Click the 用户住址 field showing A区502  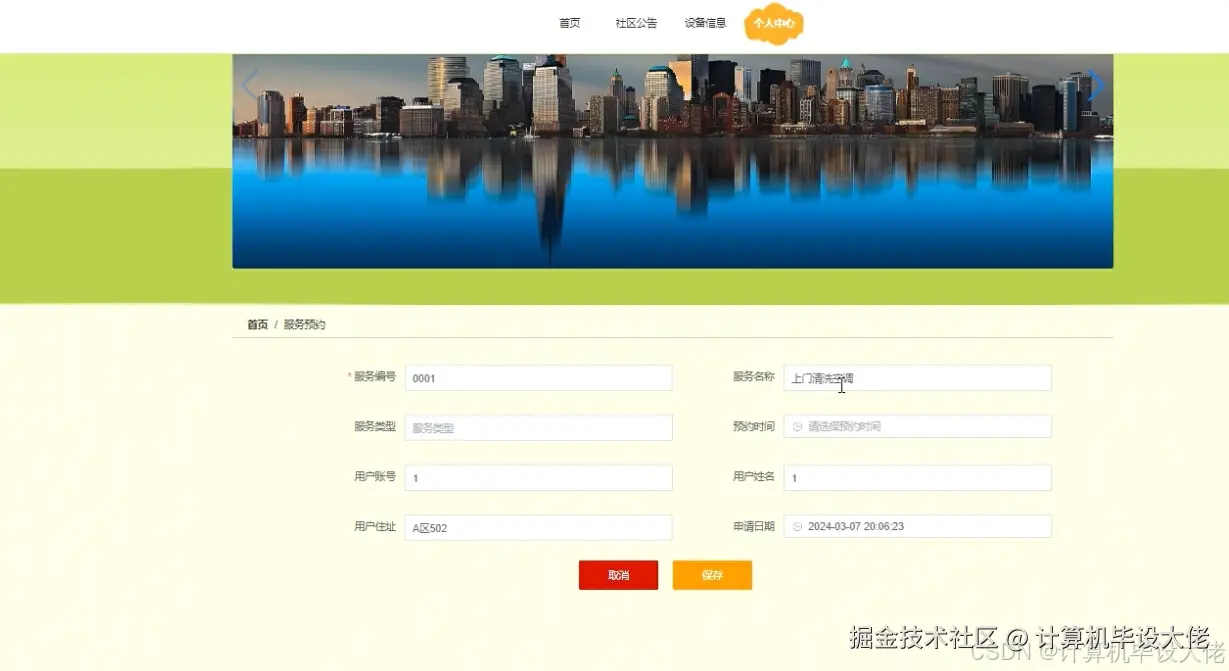point(538,527)
